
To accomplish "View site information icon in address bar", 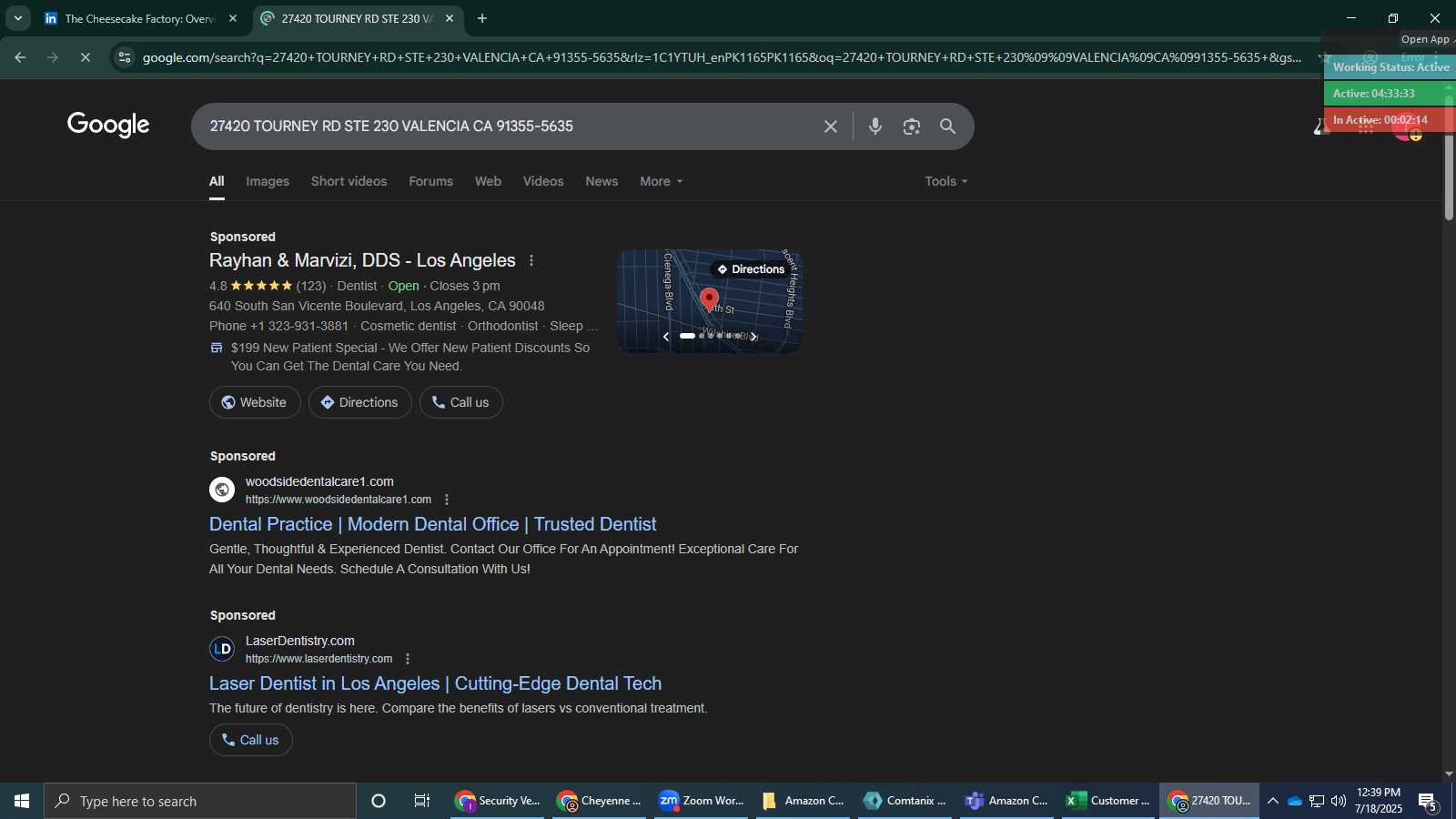I will (x=125, y=57).
